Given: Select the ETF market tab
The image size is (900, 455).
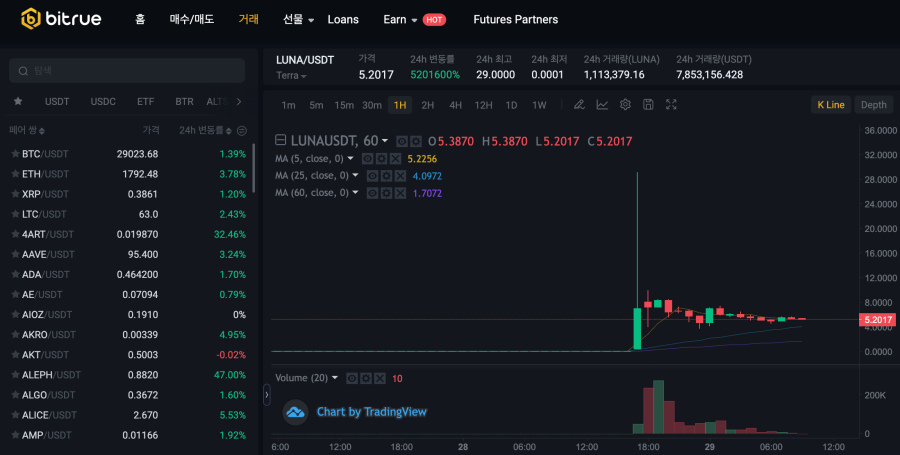Looking at the screenshot, I should 145,102.
